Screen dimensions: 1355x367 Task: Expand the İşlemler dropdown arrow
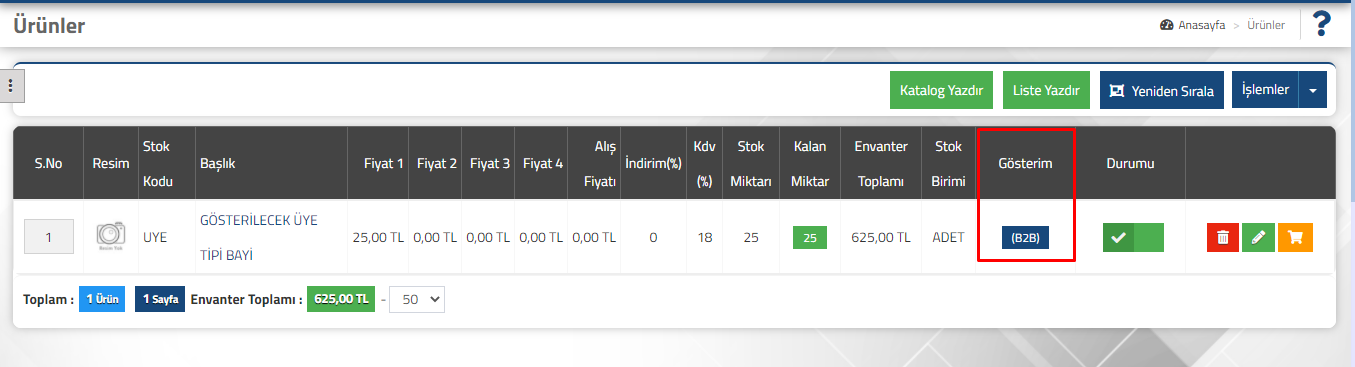[x=1313, y=90]
